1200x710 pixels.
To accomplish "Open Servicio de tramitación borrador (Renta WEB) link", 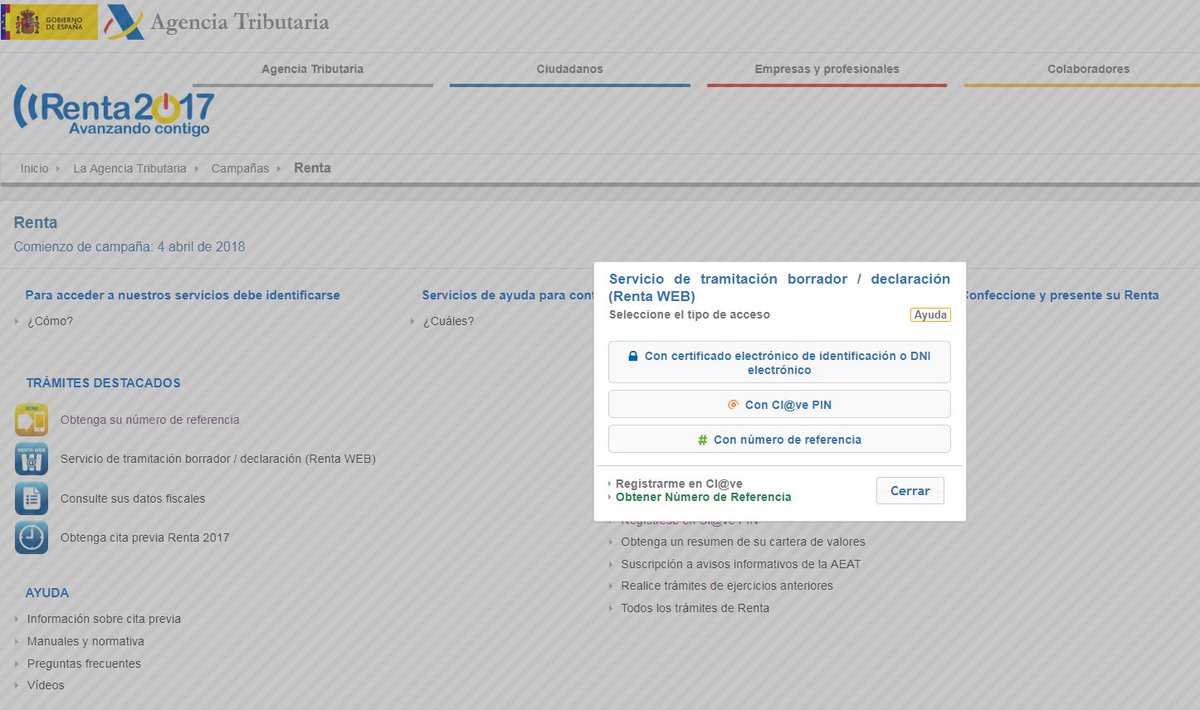I will point(218,459).
